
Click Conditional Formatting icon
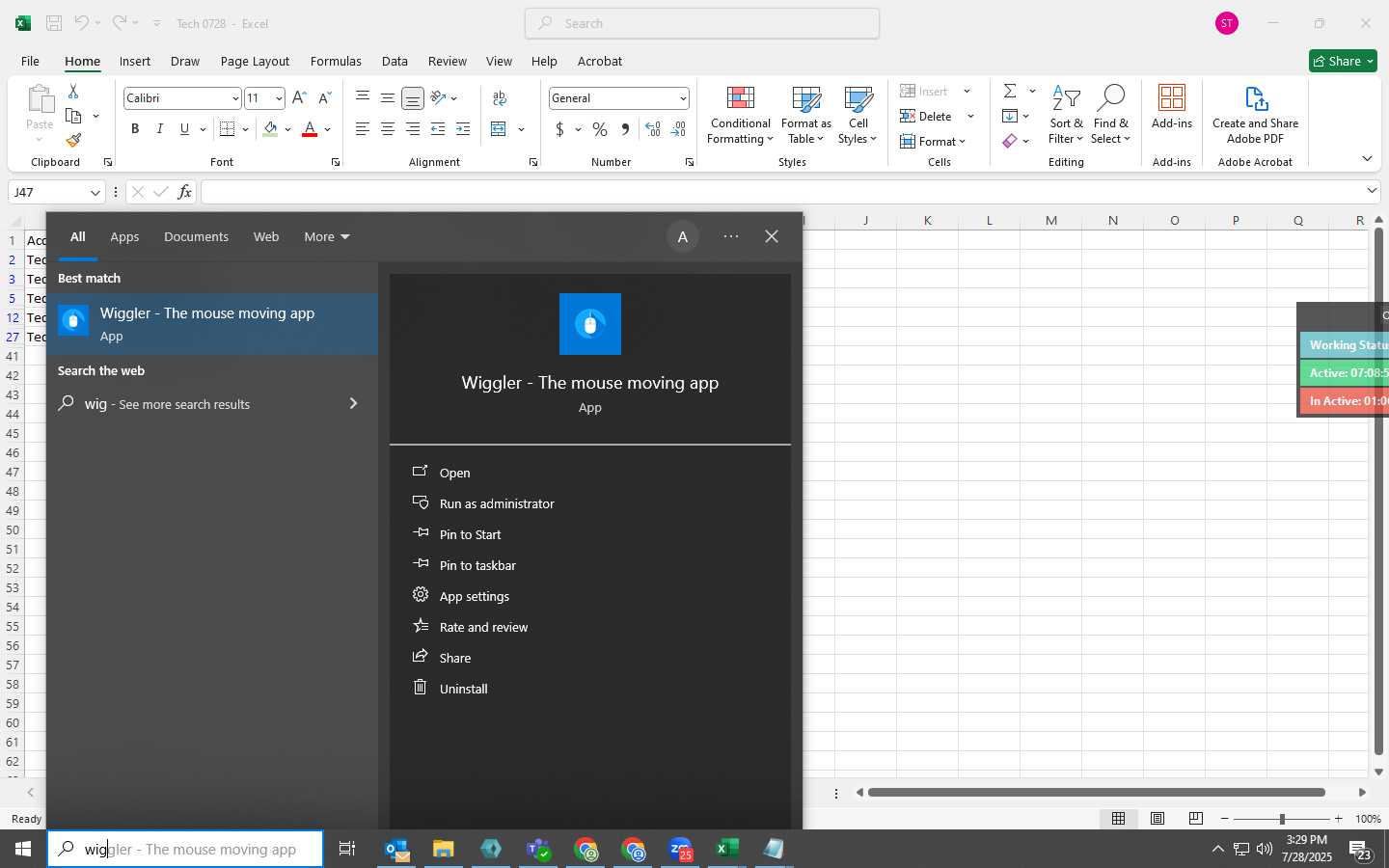pyautogui.click(x=740, y=100)
